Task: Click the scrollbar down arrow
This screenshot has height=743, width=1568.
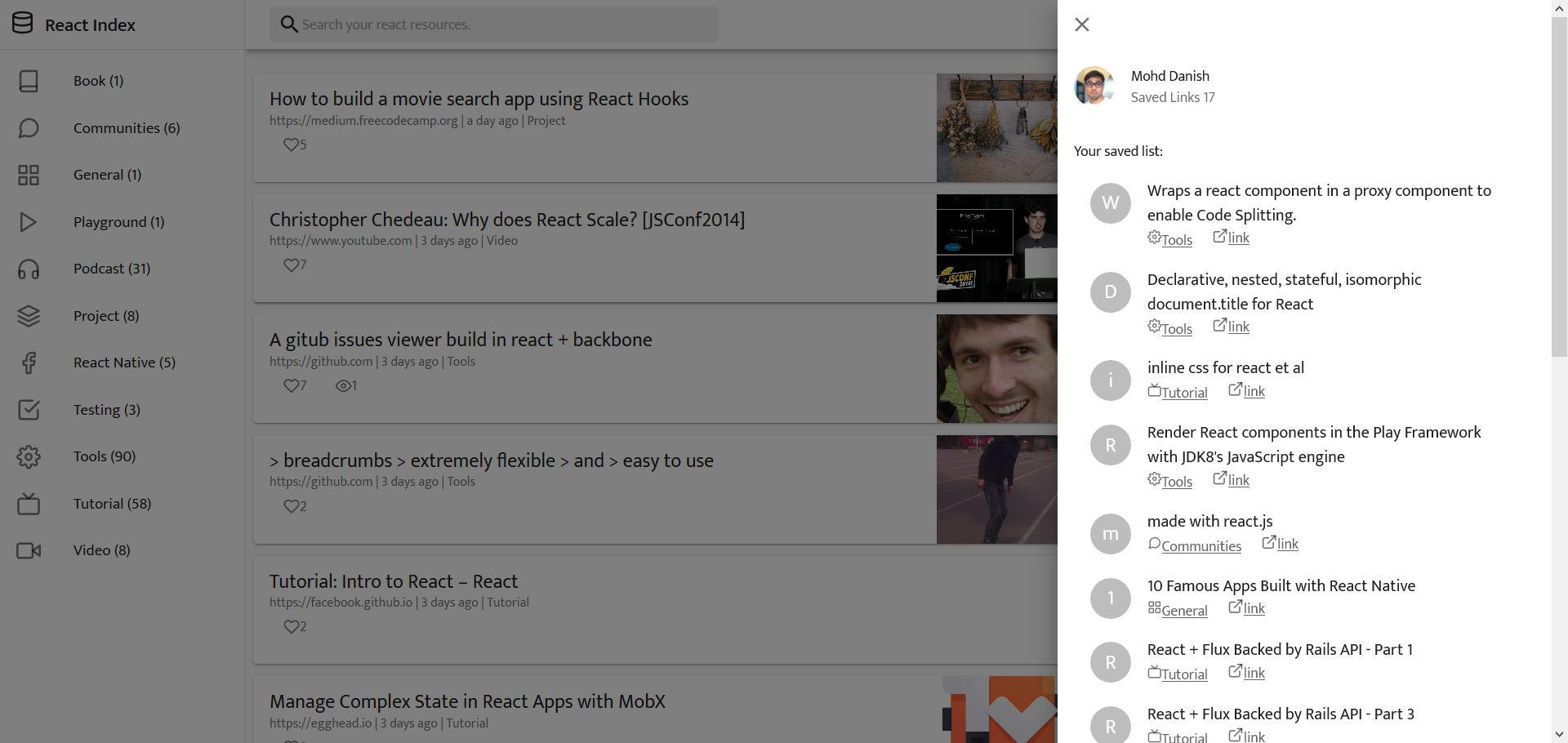Action: click(1560, 735)
